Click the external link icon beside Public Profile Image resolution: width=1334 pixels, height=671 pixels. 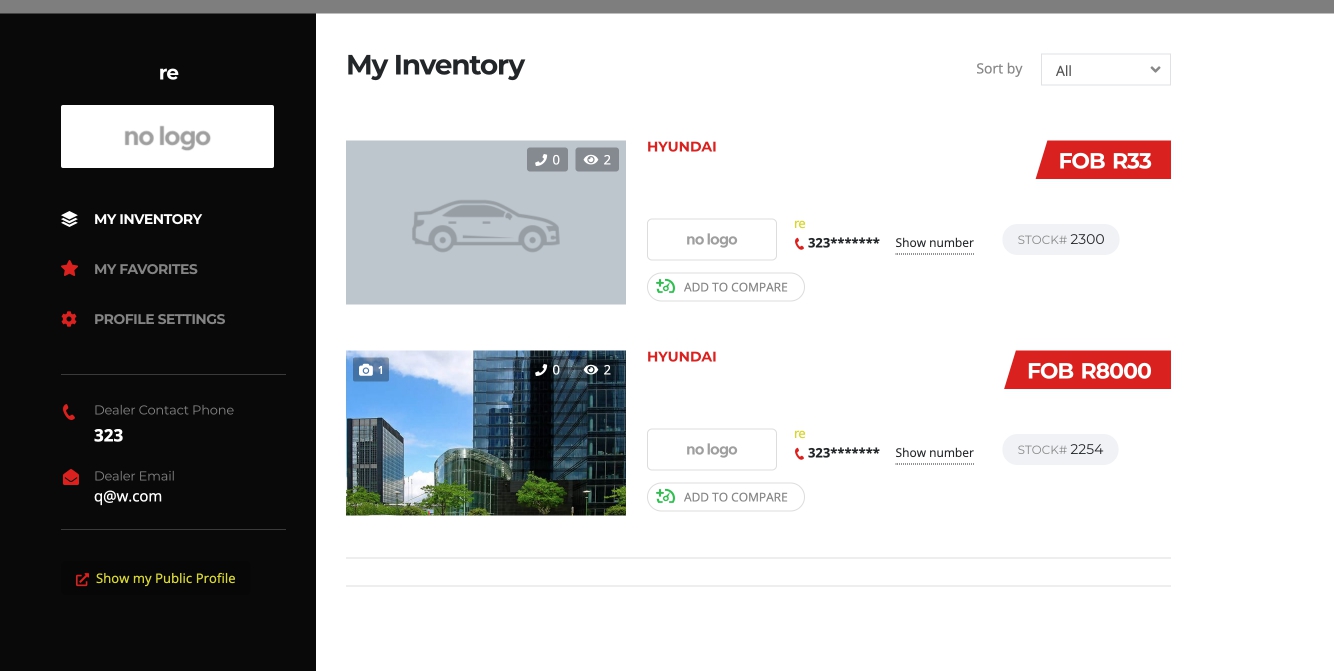pos(83,579)
